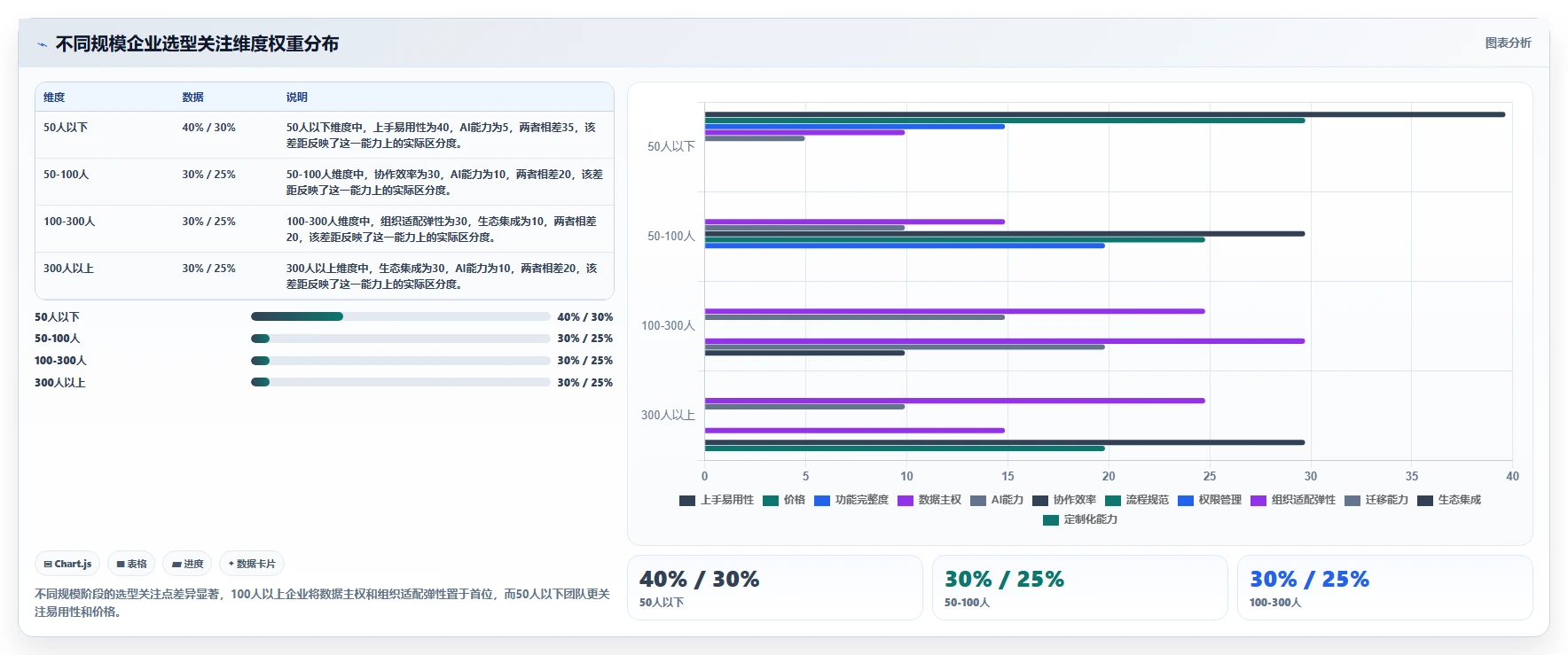Click the description text of the 50-100人 row
Viewport: 1568px width, 655px height.
pos(444,183)
